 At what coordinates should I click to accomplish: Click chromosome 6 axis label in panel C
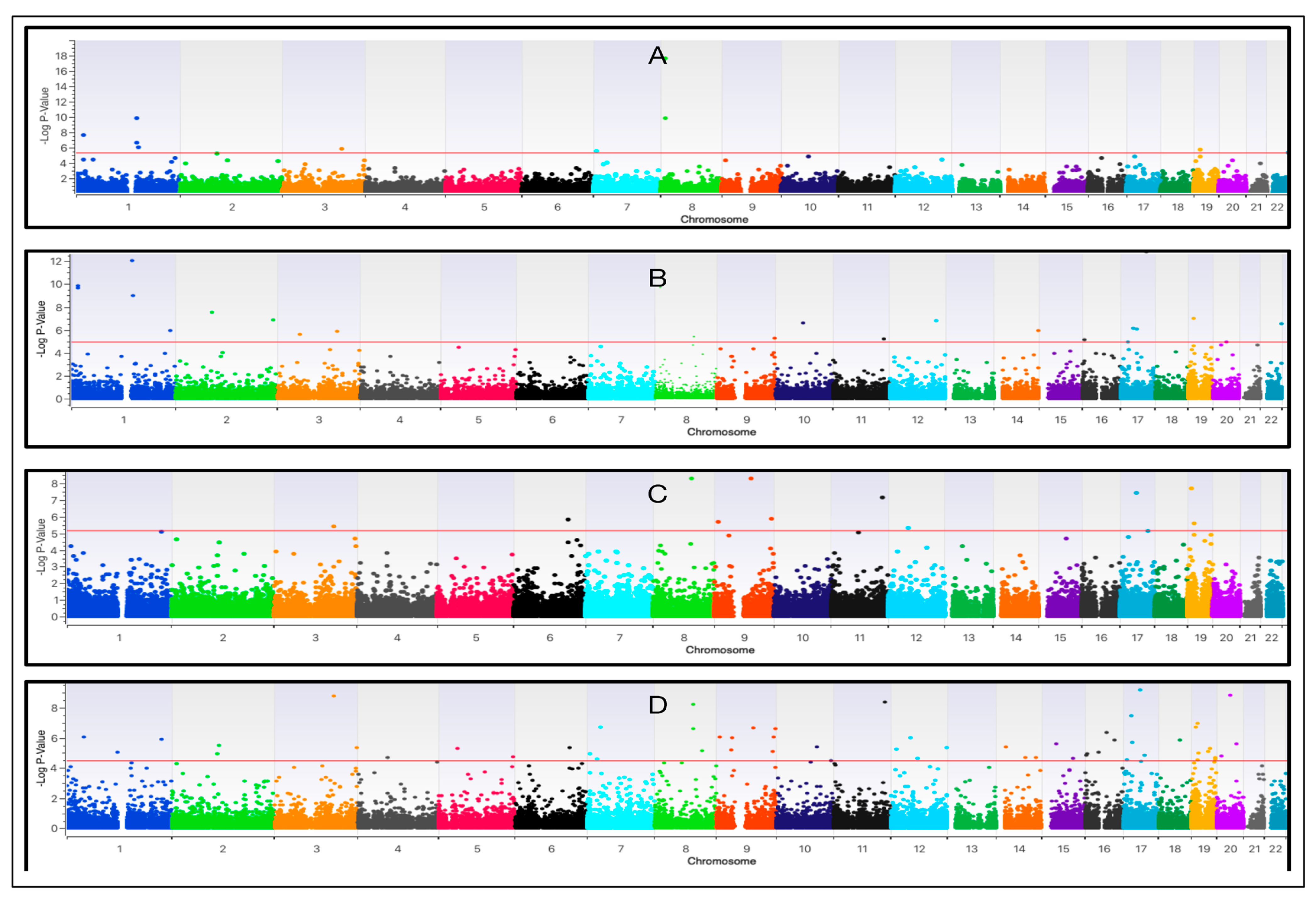click(550, 638)
